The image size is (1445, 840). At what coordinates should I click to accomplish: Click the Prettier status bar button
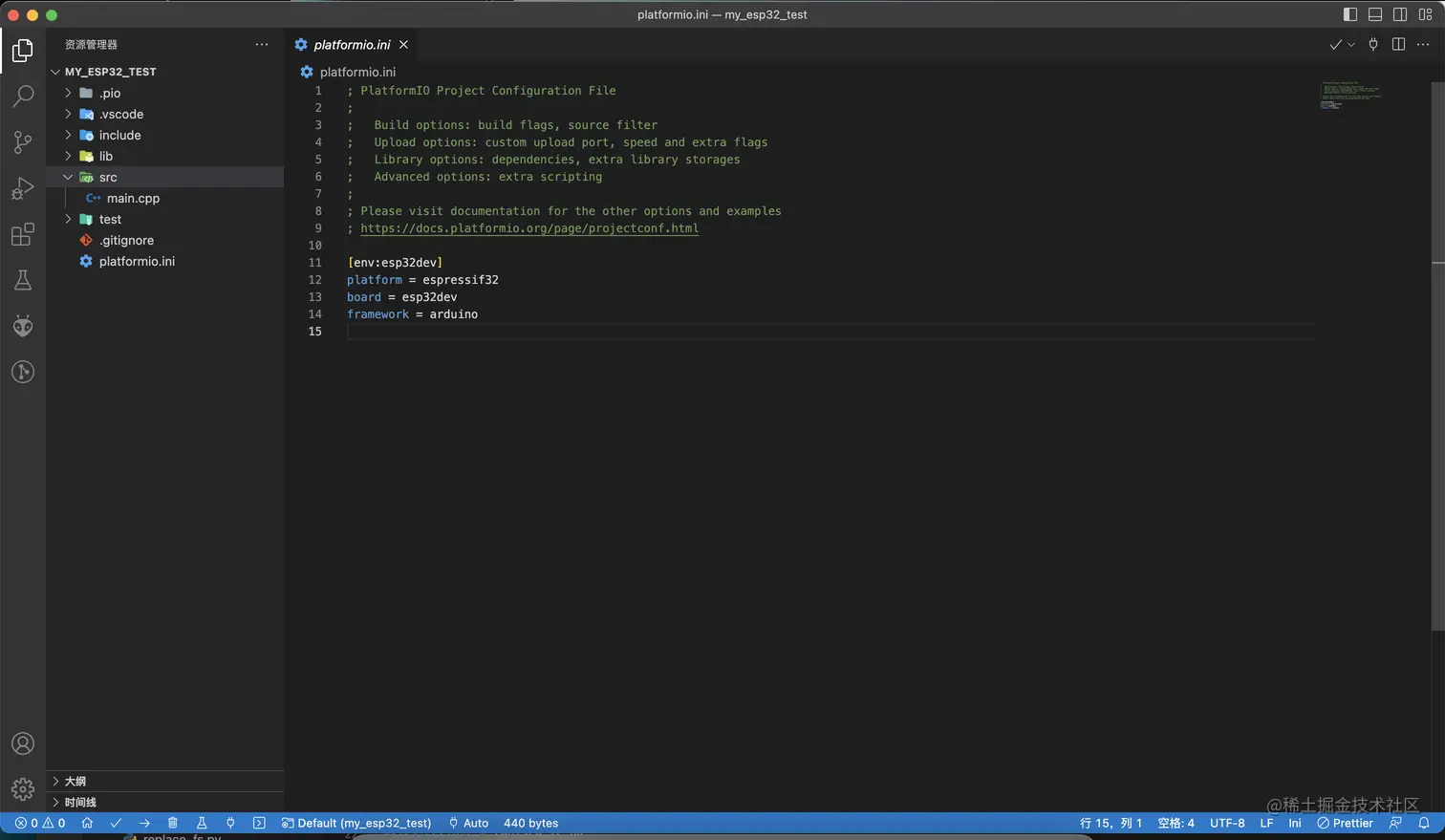click(1345, 823)
